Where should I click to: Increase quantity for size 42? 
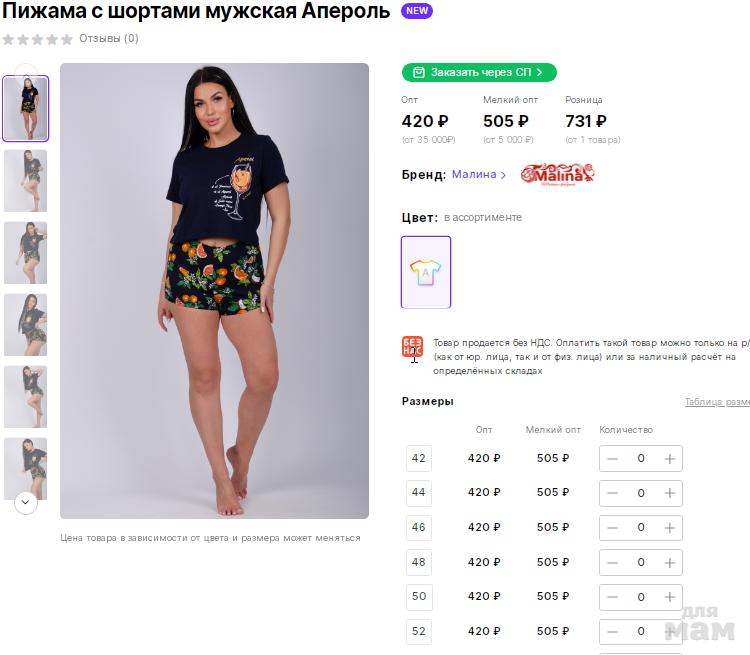(x=670, y=459)
